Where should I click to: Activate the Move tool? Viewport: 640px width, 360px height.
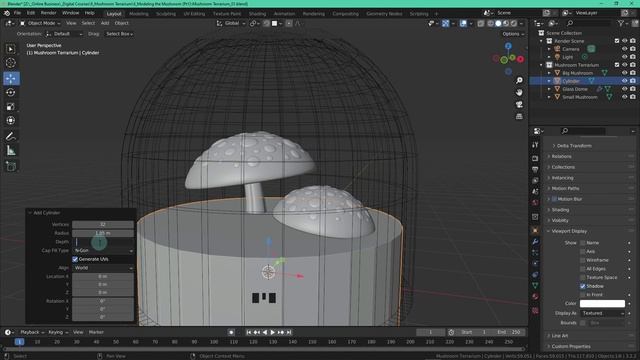11,78
